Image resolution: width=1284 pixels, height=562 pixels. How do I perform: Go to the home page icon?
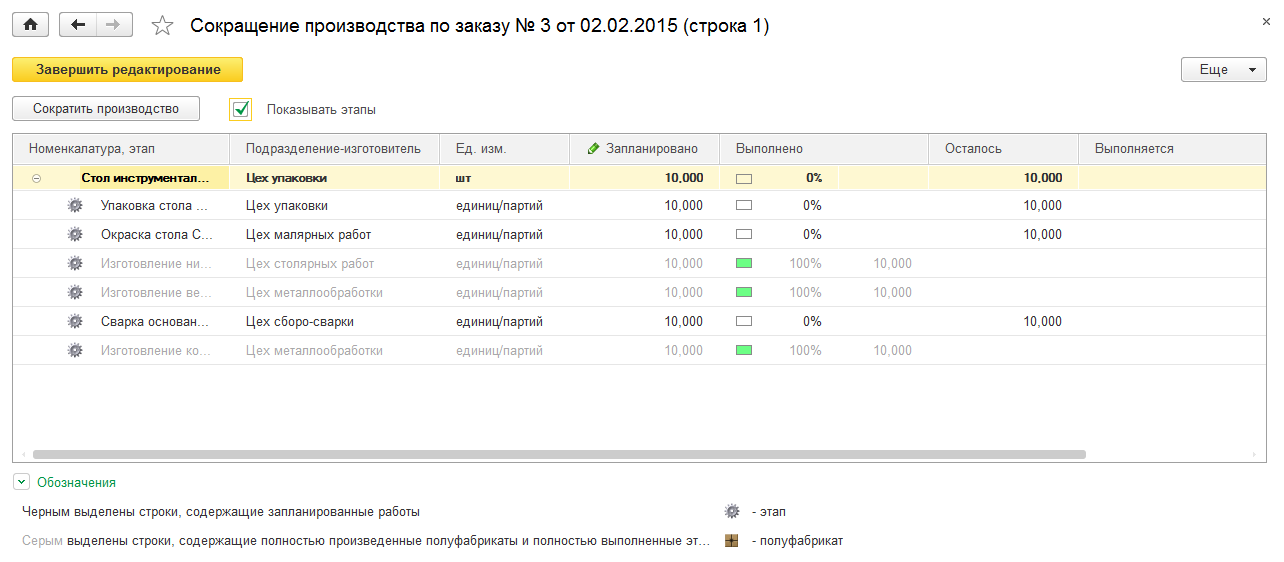coord(30,25)
